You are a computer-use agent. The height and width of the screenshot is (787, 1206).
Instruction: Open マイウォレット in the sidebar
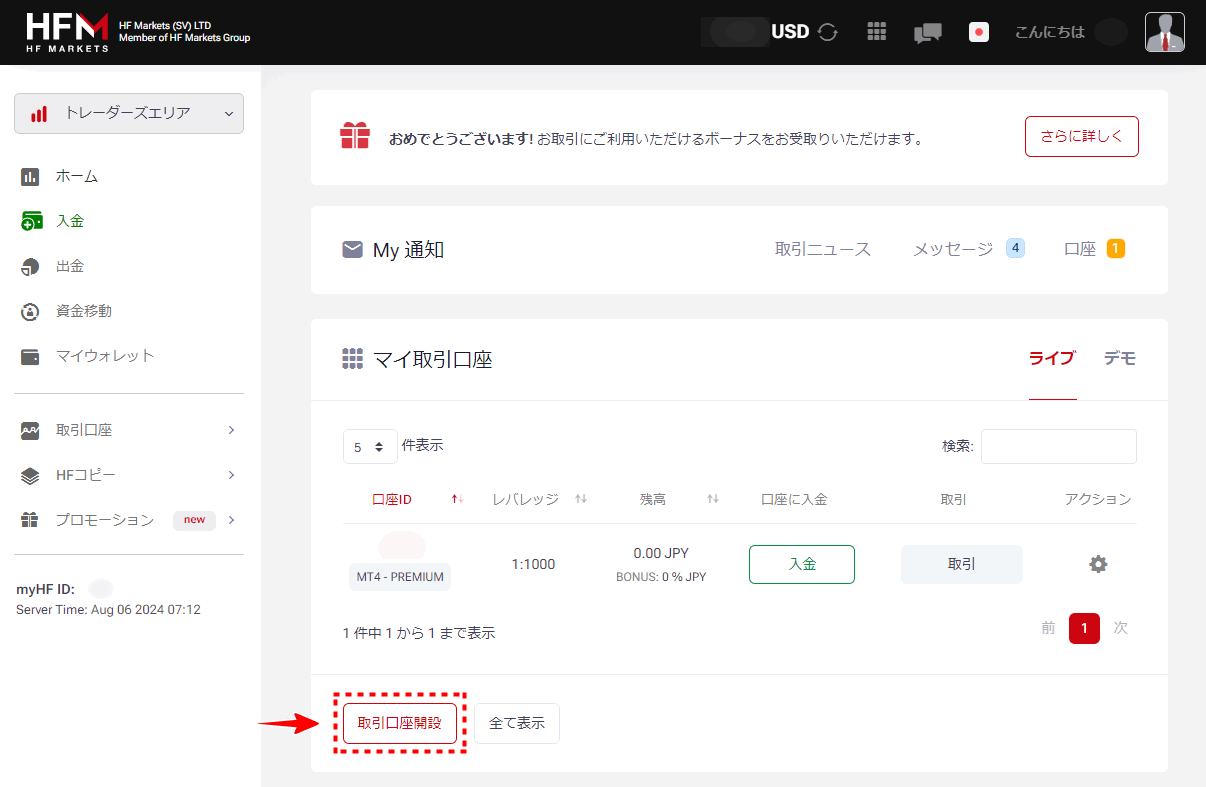coord(105,356)
